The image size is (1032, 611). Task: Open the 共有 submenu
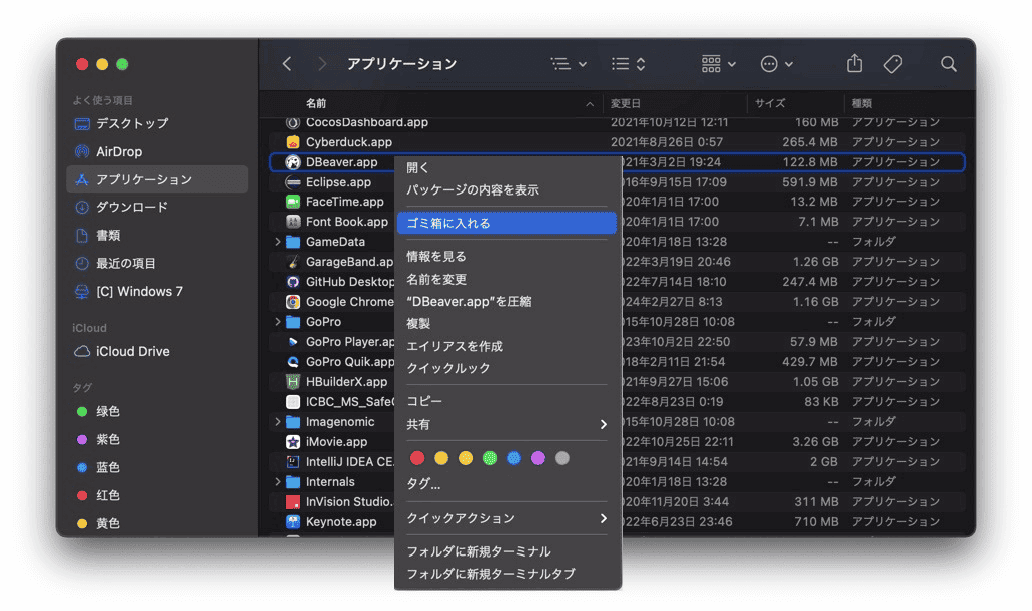pos(507,425)
